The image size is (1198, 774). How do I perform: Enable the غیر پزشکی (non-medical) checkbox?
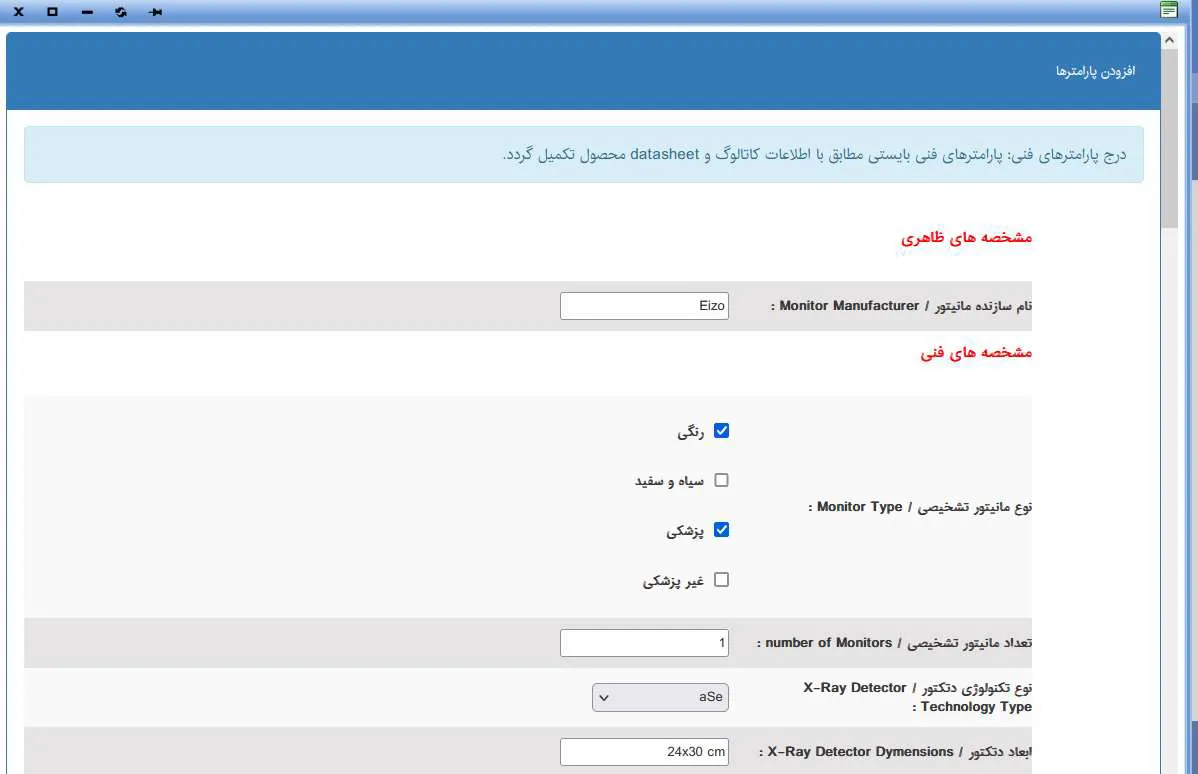tap(721, 580)
